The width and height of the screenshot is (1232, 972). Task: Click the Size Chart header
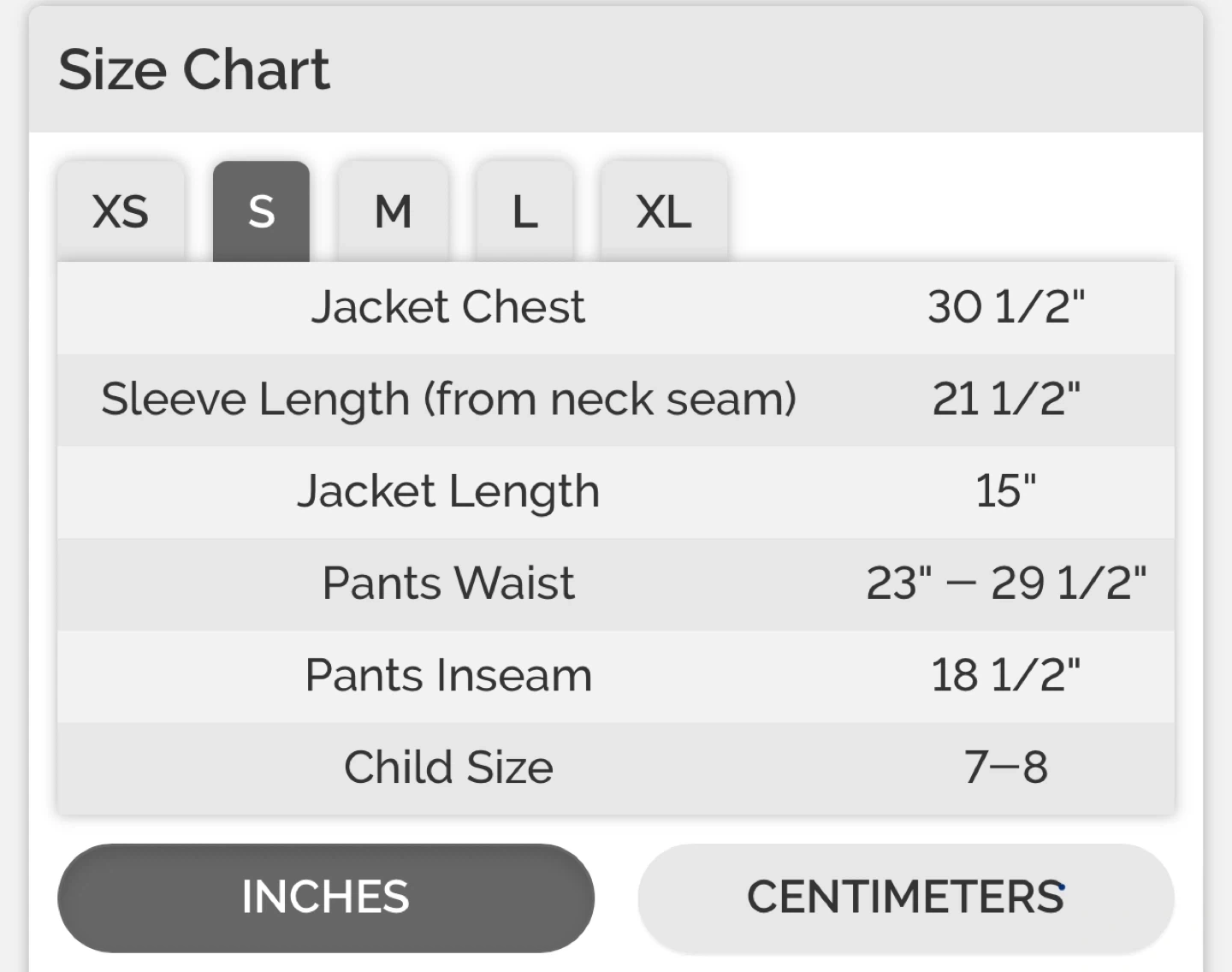click(194, 69)
